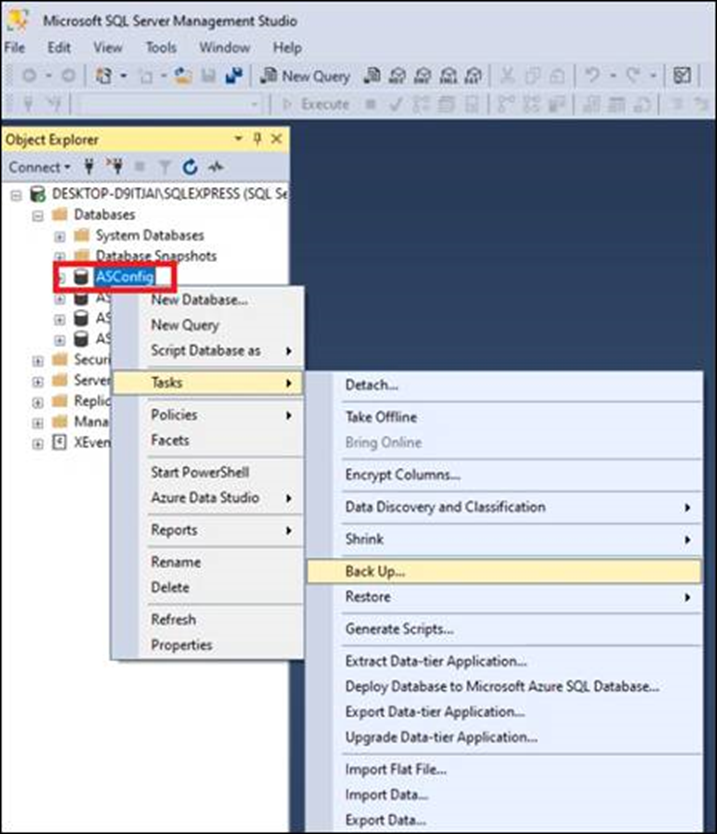
Task: Select Back Up... in the Tasks submenu
Action: (504, 571)
